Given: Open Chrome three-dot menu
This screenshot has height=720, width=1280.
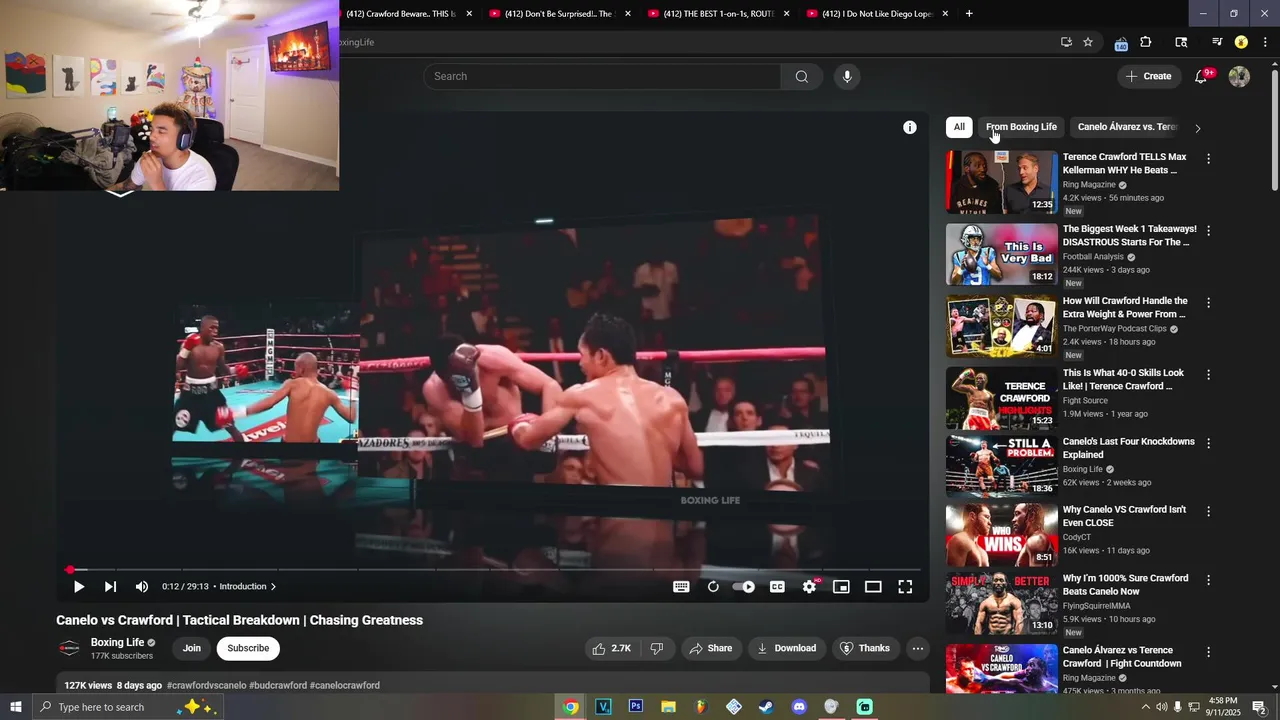Looking at the screenshot, I should pos(1265,42).
